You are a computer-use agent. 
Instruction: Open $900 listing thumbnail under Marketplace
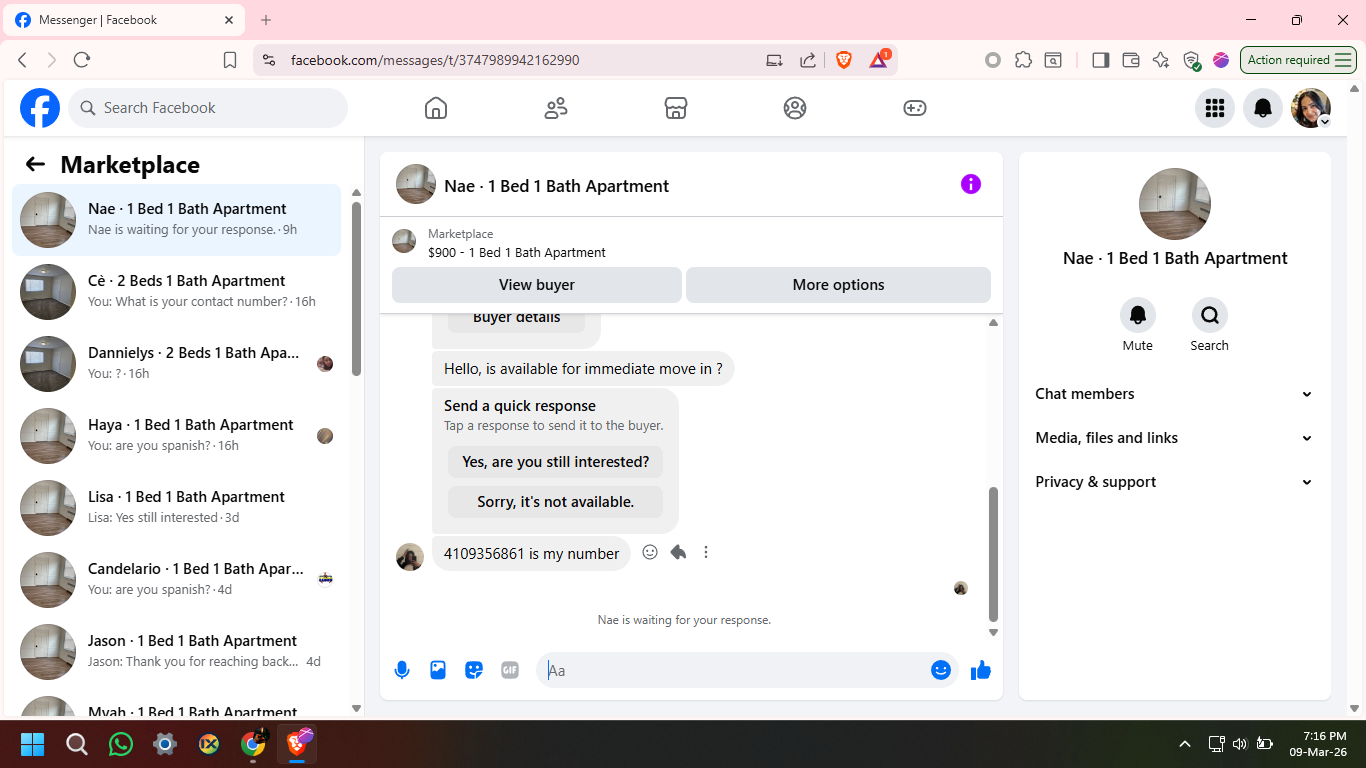(404, 241)
